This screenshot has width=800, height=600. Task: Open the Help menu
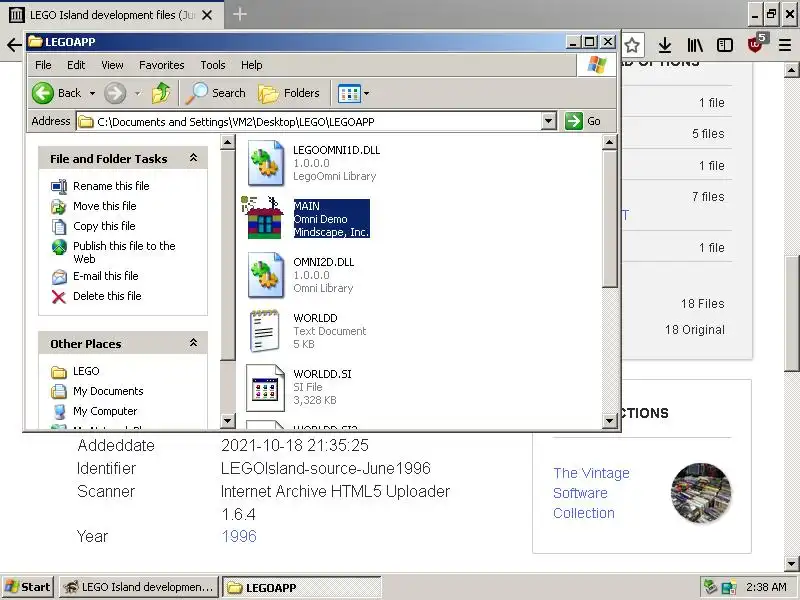pyautogui.click(x=252, y=65)
